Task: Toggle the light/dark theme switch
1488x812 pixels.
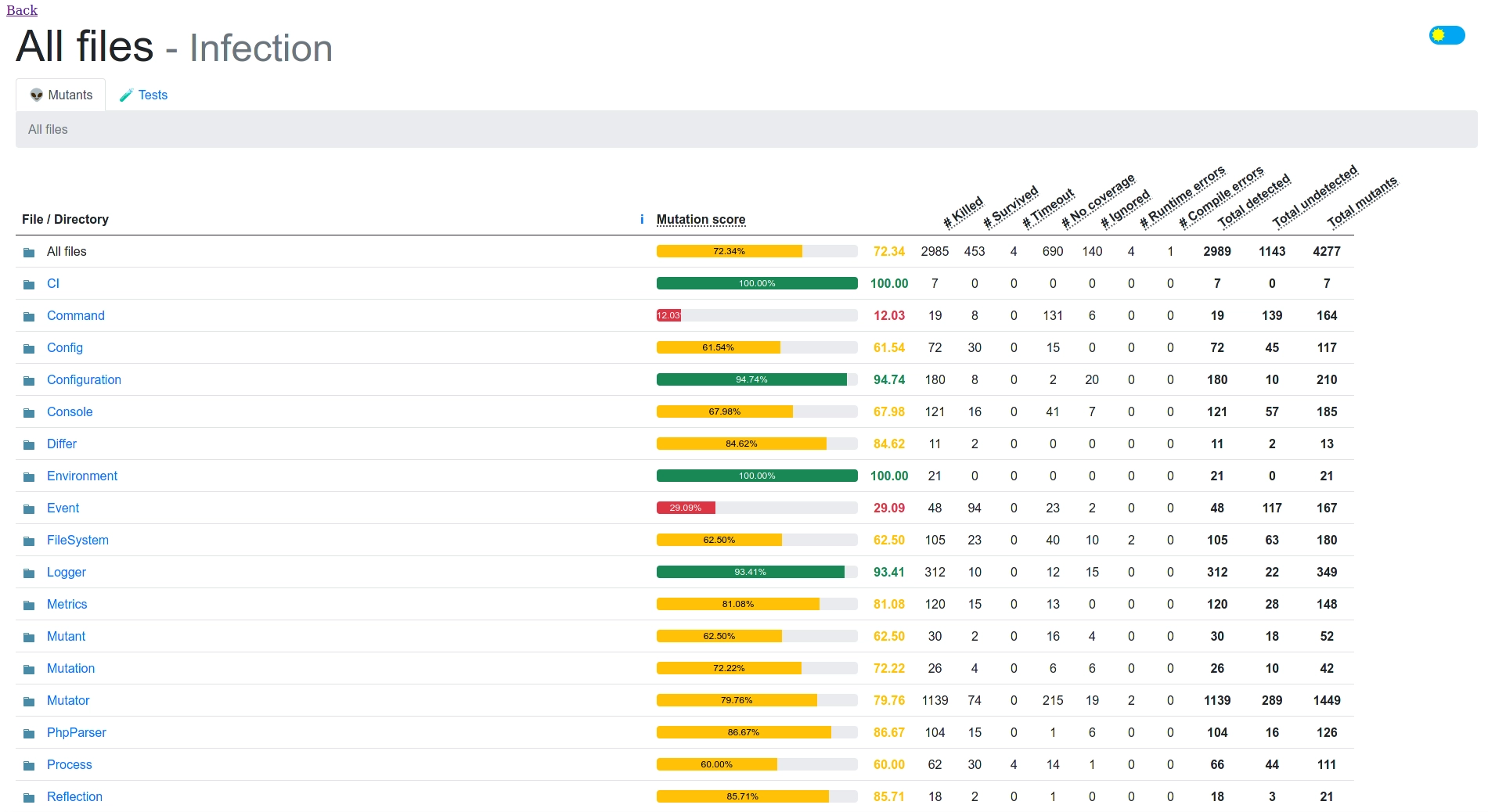Action: coord(1446,35)
